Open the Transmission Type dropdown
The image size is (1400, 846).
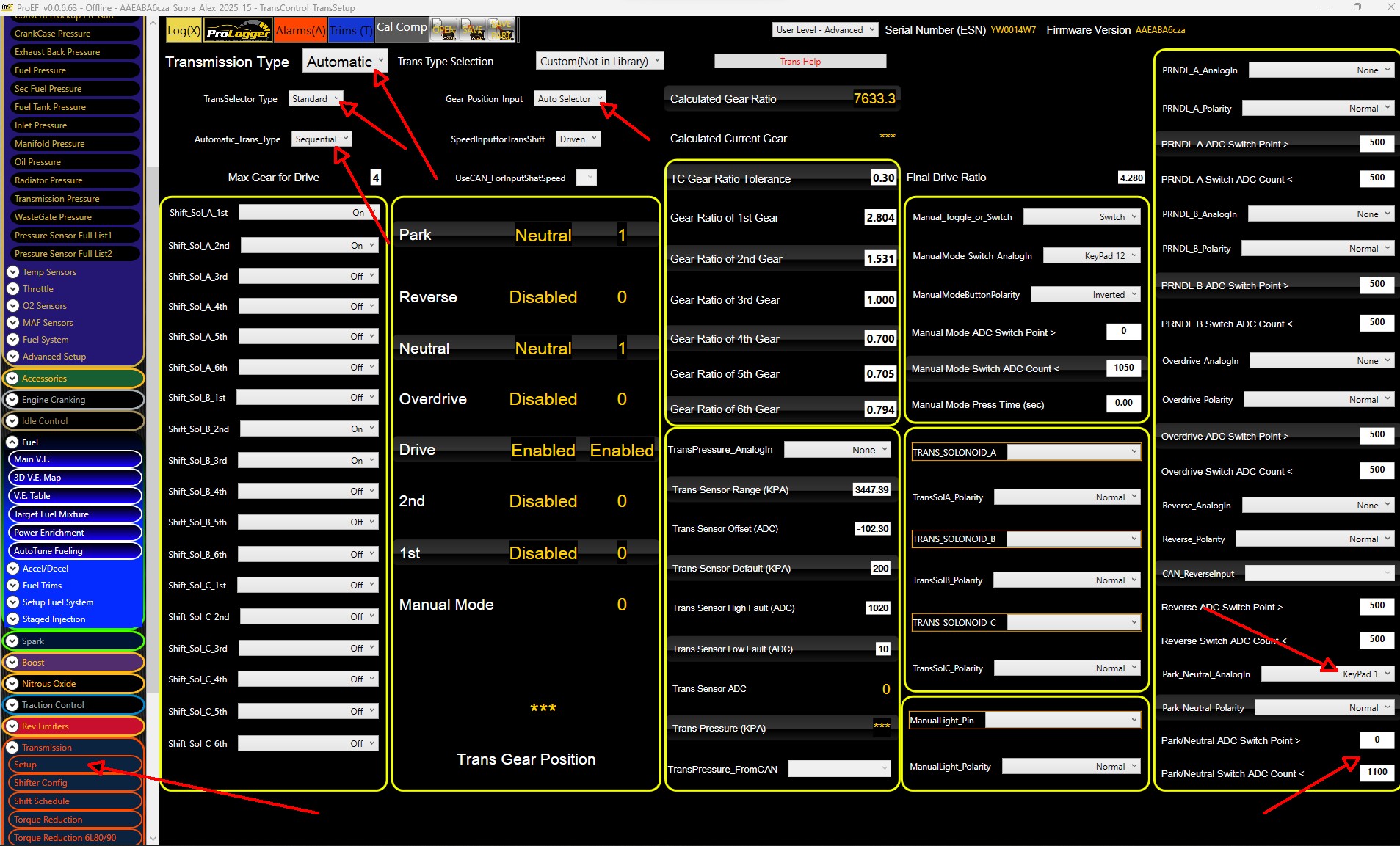(x=345, y=62)
